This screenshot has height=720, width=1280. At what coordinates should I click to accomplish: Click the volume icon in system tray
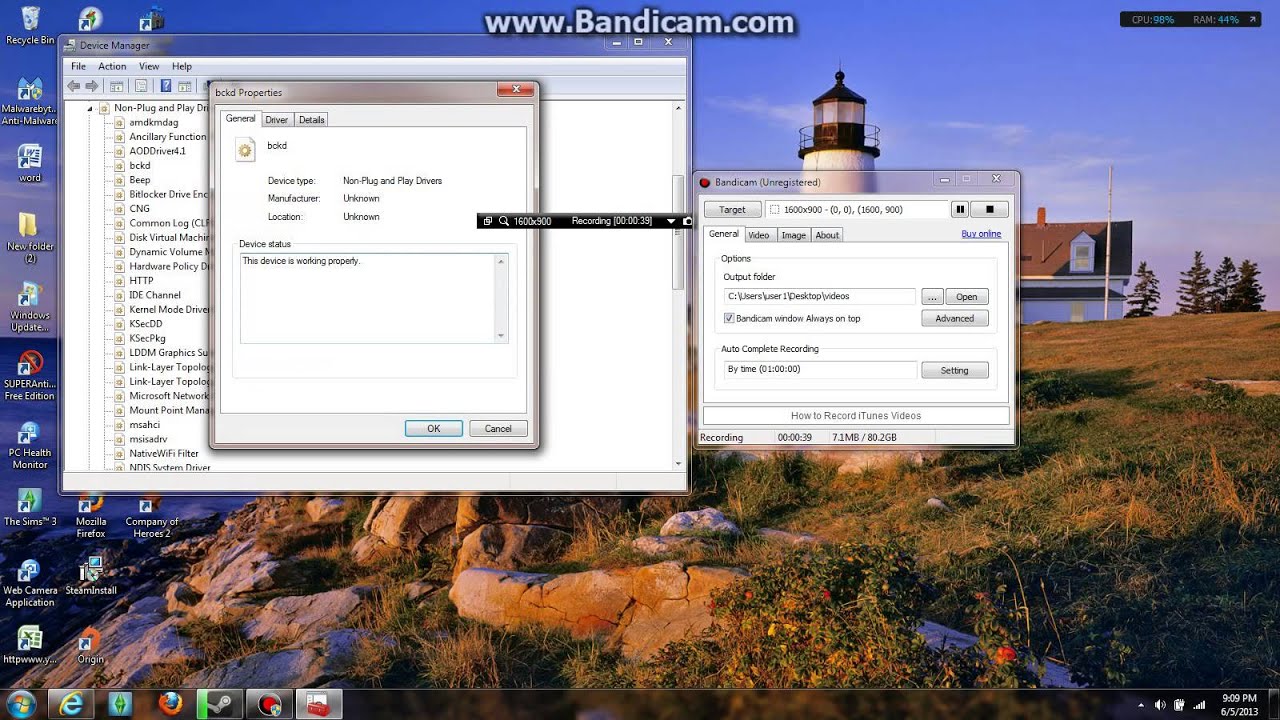[1160, 705]
